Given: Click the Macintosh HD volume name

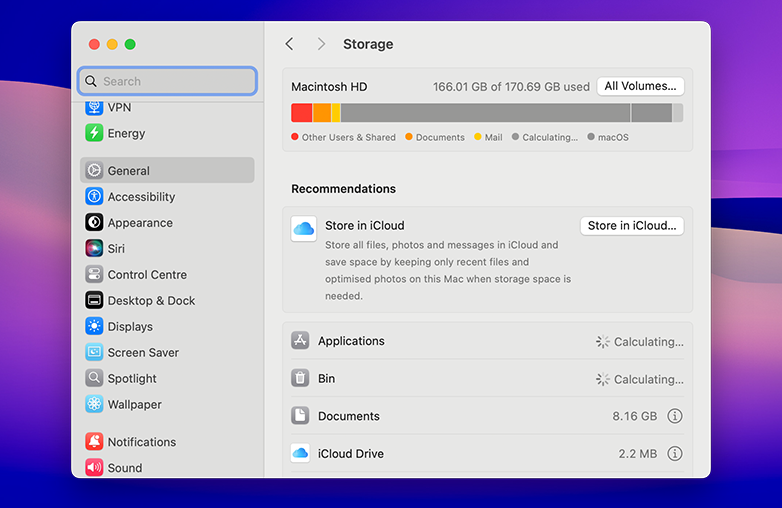Looking at the screenshot, I should click(329, 87).
